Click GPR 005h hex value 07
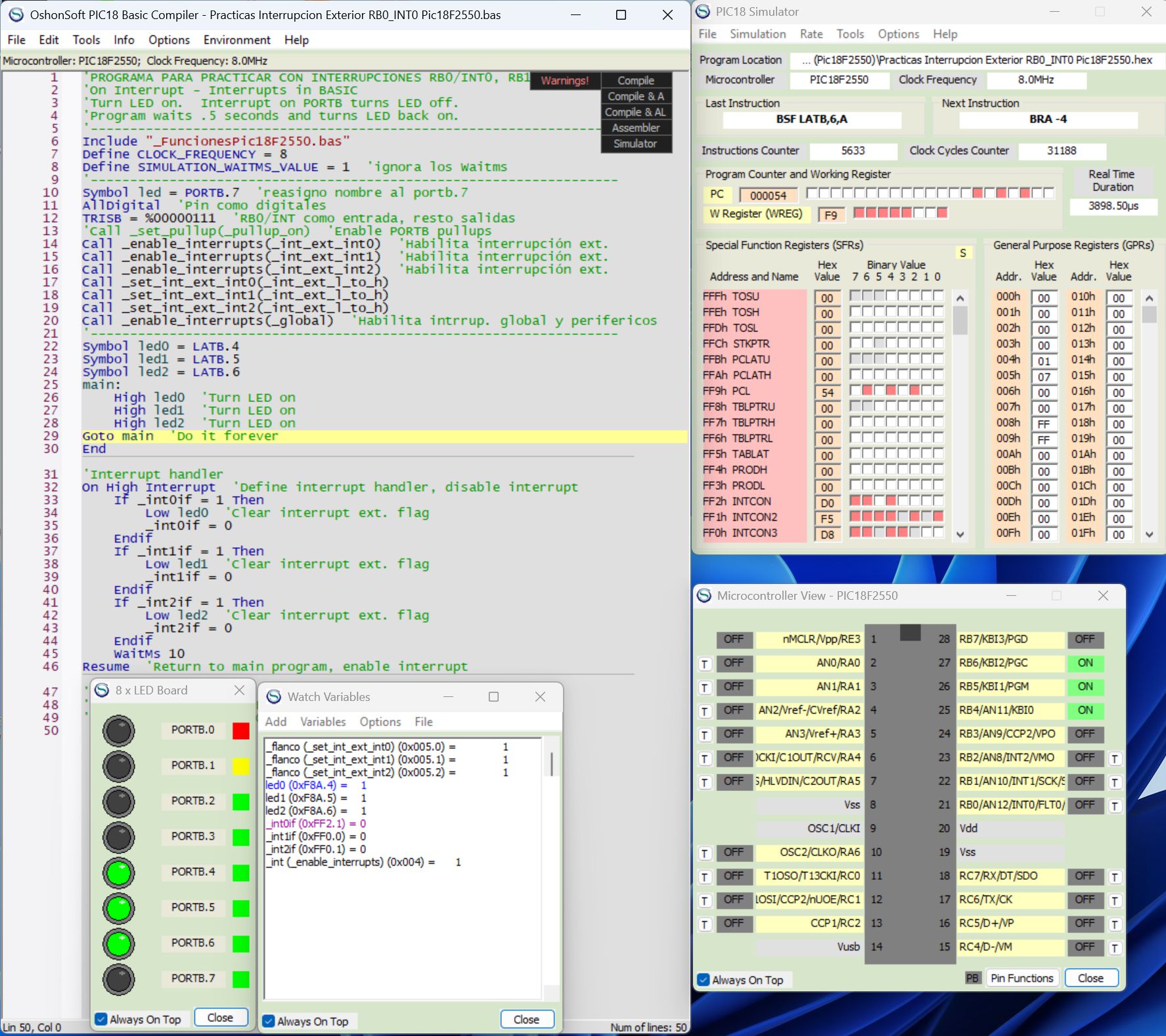Viewport: 1166px width, 1036px height. (1044, 377)
